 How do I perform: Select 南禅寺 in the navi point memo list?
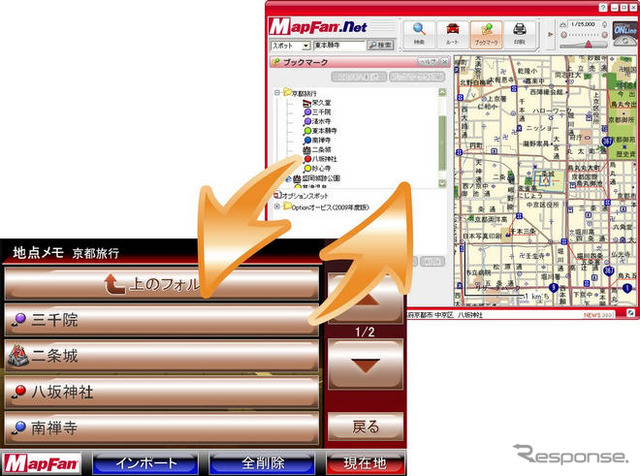tap(162, 428)
